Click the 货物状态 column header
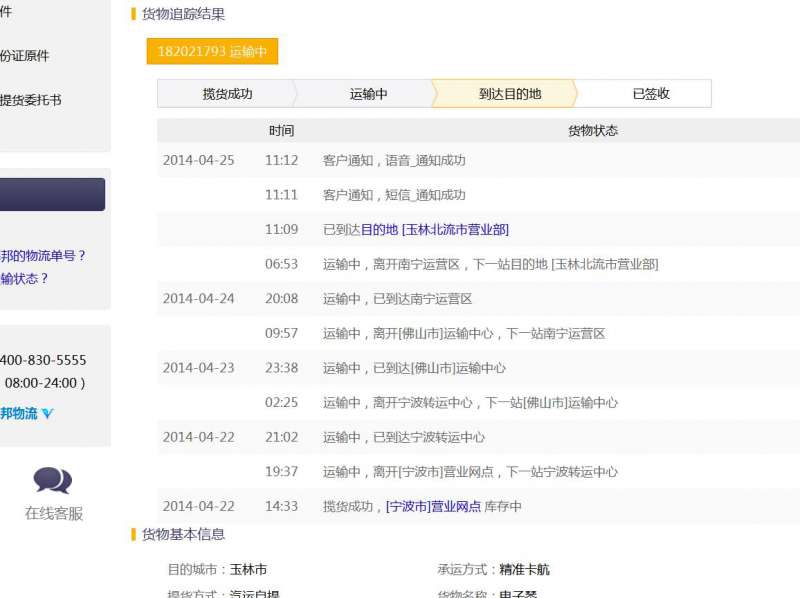This screenshot has height=598, width=800. [592, 131]
